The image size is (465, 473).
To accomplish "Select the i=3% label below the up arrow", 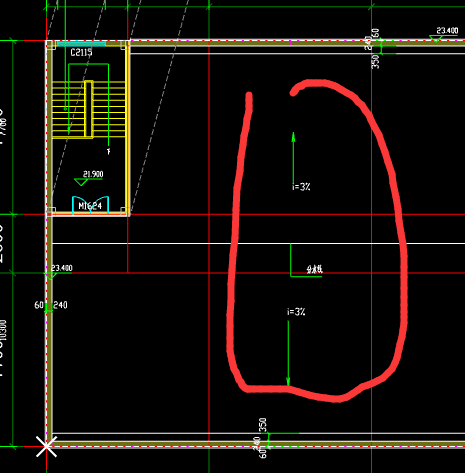I will pyautogui.click(x=301, y=187).
